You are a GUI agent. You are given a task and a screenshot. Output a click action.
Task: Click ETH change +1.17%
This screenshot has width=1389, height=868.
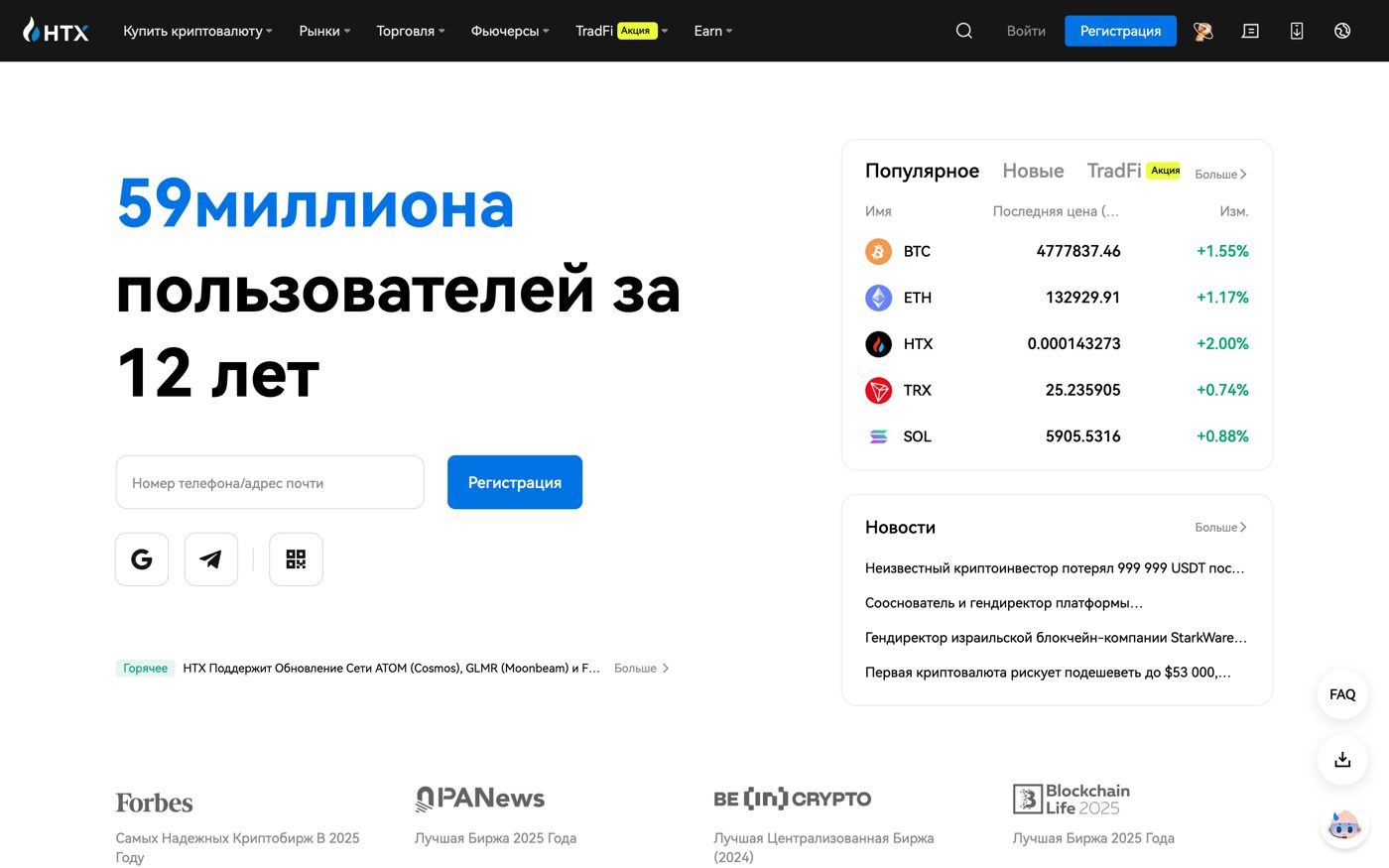coord(1222,298)
